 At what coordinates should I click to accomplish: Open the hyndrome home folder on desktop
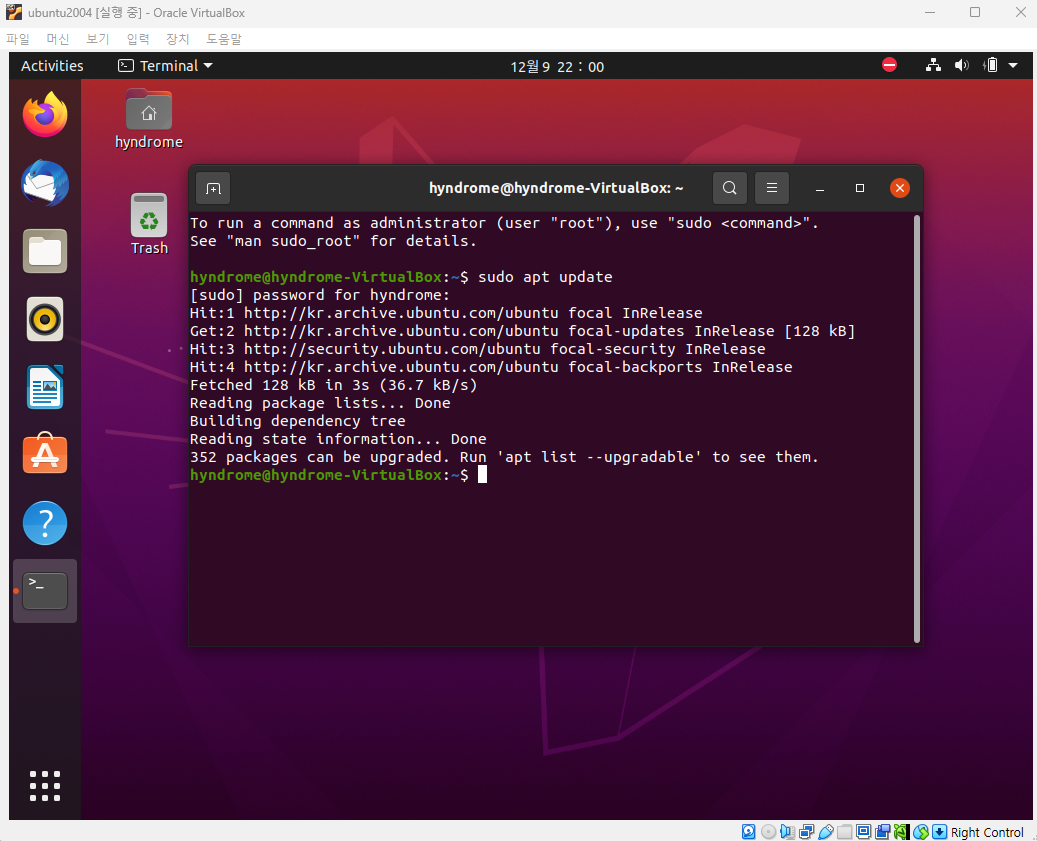[x=149, y=120]
